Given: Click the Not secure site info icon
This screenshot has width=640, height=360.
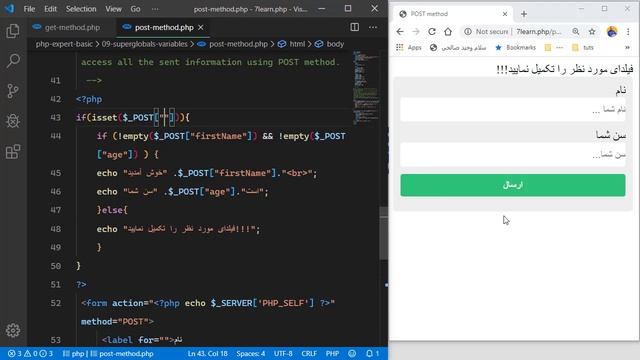Looking at the screenshot, I should point(468,31).
